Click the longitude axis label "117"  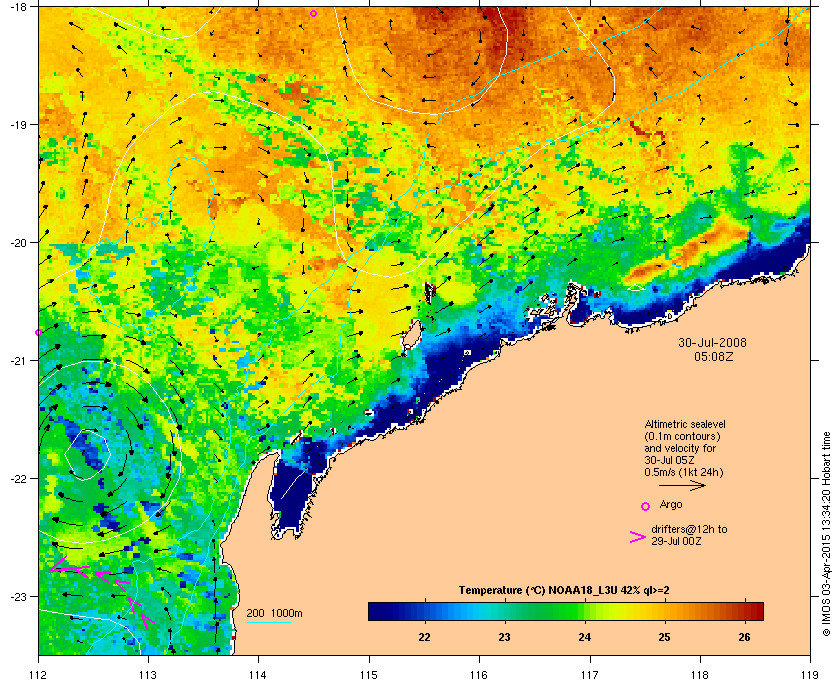[590, 675]
